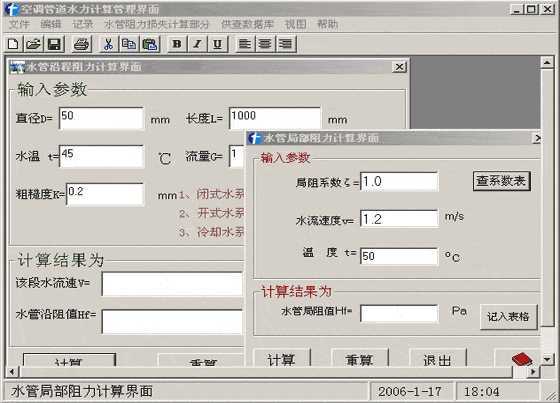Click the red book icon in local resistance window
The height and width of the screenshot is (403, 560).
[x=522, y=359]
